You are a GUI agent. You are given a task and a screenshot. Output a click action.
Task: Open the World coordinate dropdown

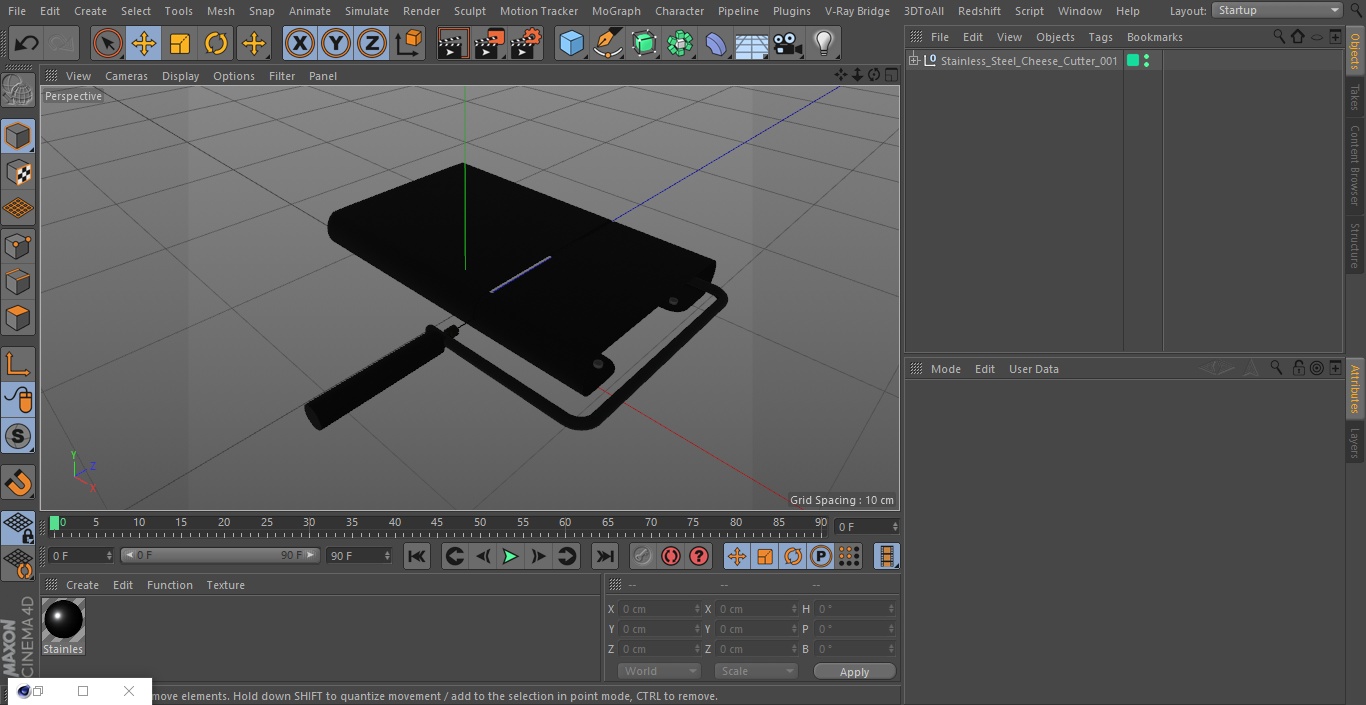click(659, 671)
